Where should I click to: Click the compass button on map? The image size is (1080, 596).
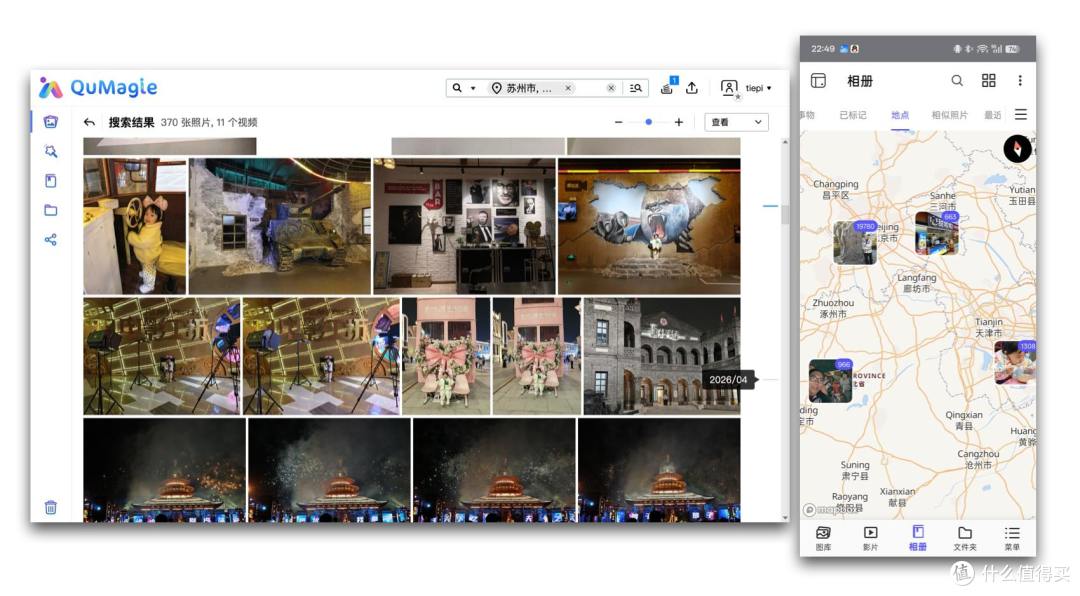coord(1017,148)
